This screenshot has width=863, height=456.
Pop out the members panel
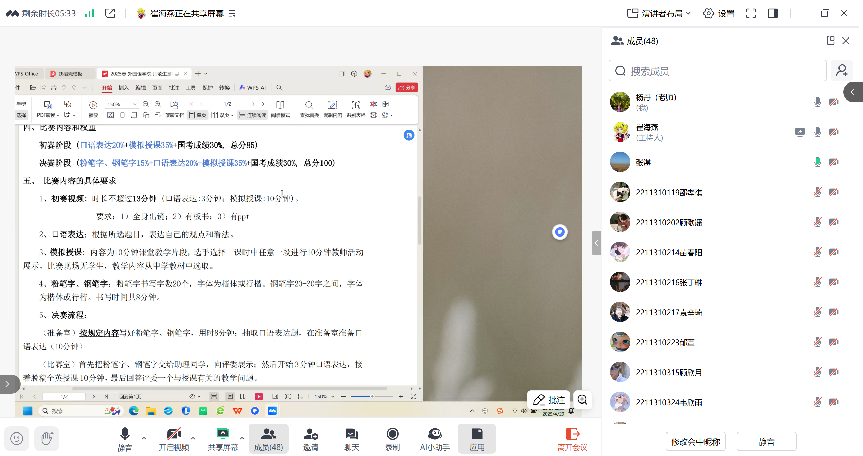pyautogui.click(x=830, y=40)
